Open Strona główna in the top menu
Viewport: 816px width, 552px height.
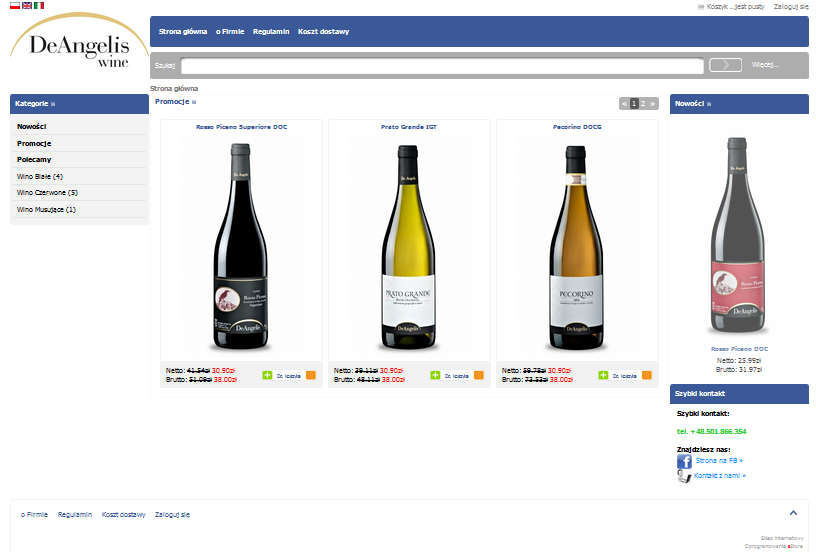click(183, 32)
